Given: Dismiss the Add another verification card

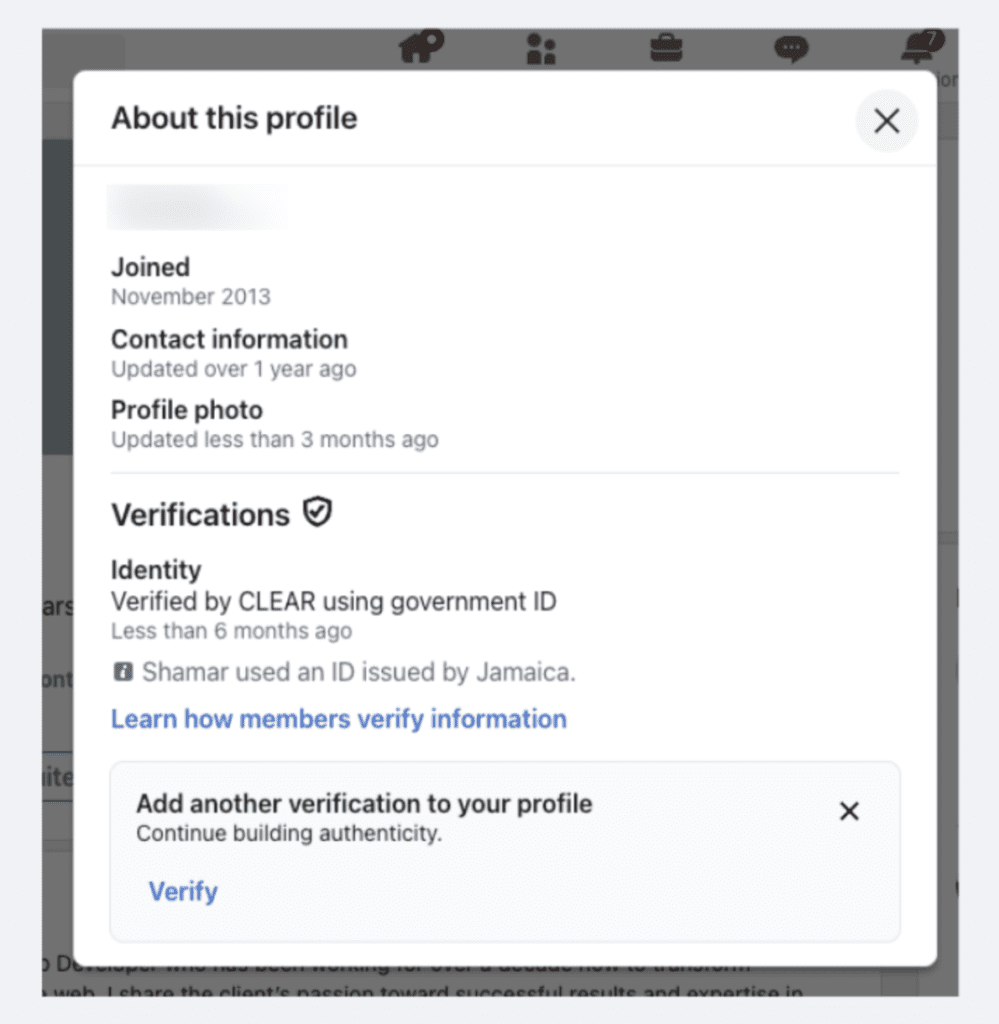Looking at the screenshot, I should pos(849,811).
